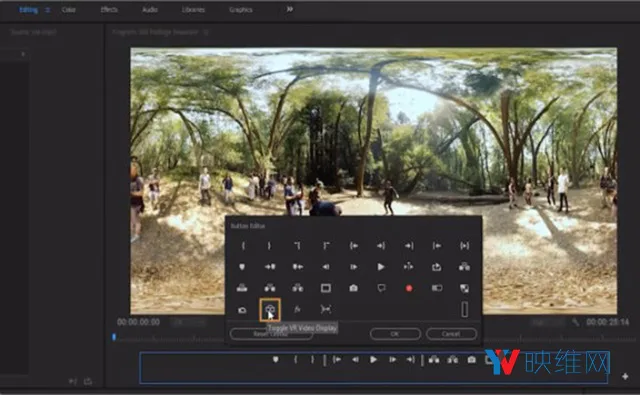Play the sequence from the transport bar
This screenshot has height=395, width=640.
coord(373,359)
